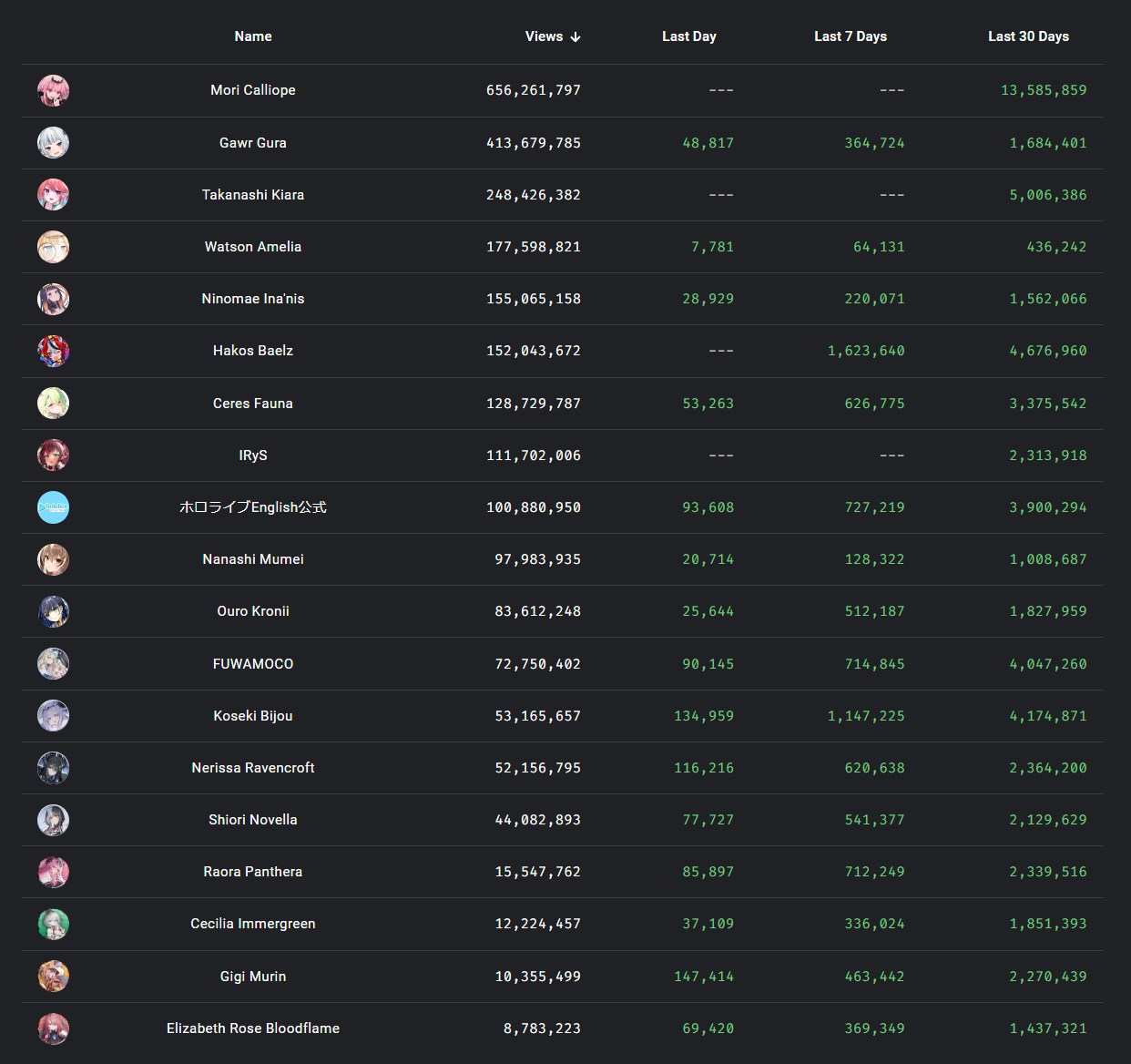The image size is (1131, 1064).
Task: Sort table by Last 7 Days
Action: [850, 36]
